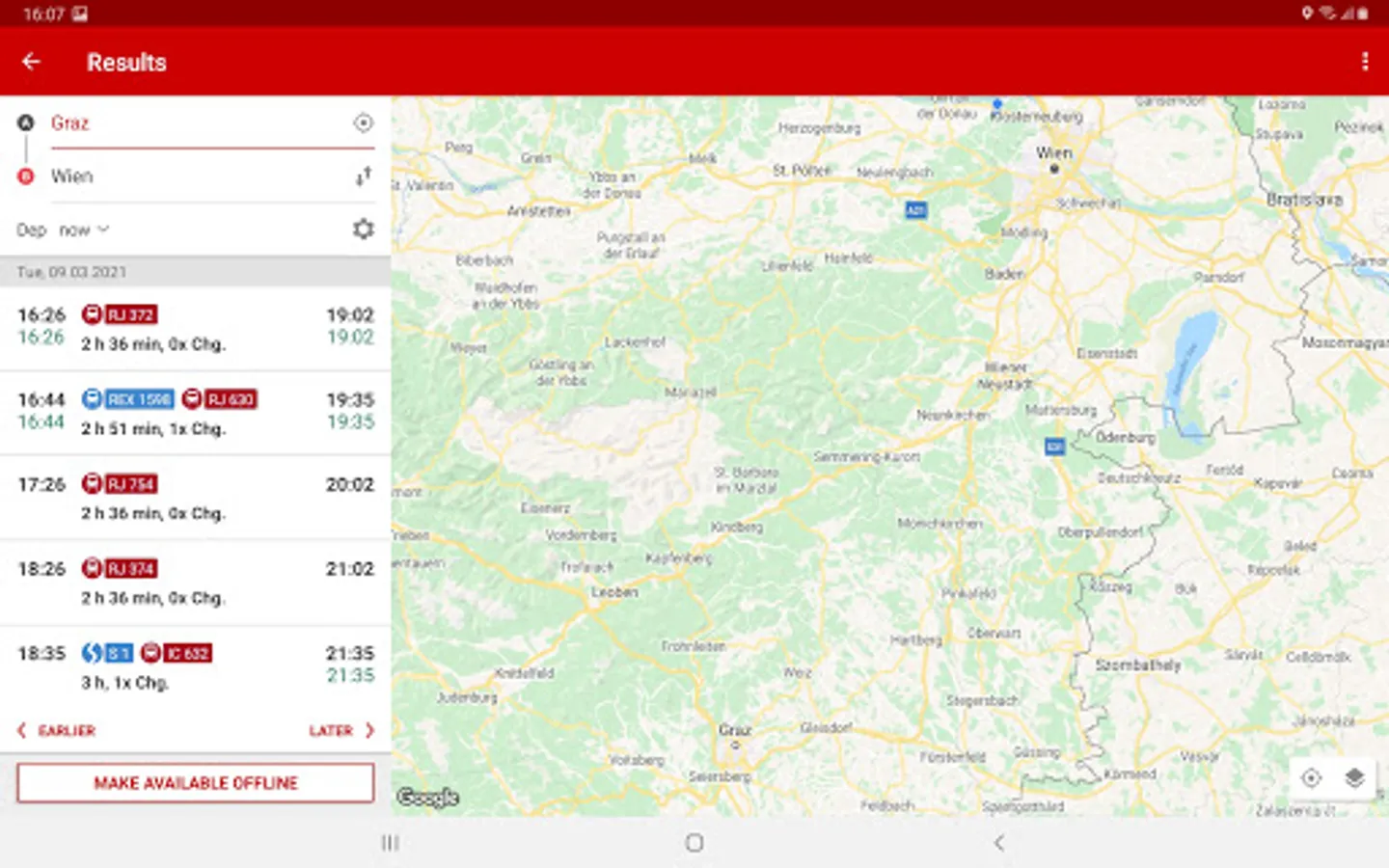This screenshot has height=868, width=1389.
Task: Click the RJ 374 train badge
Action: coord(130,569)
